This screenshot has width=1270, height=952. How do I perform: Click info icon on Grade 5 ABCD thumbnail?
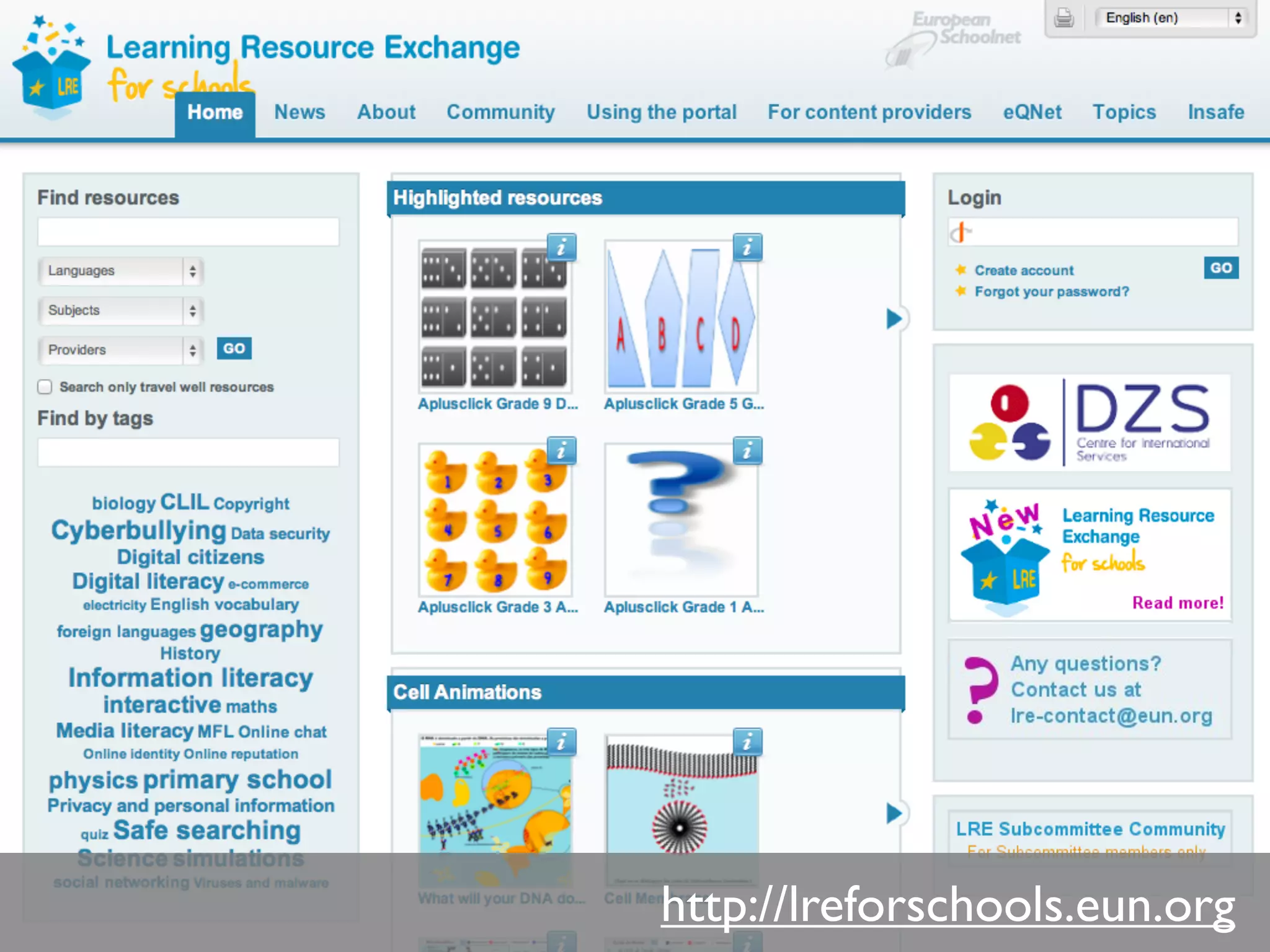[x=747, y=247]
